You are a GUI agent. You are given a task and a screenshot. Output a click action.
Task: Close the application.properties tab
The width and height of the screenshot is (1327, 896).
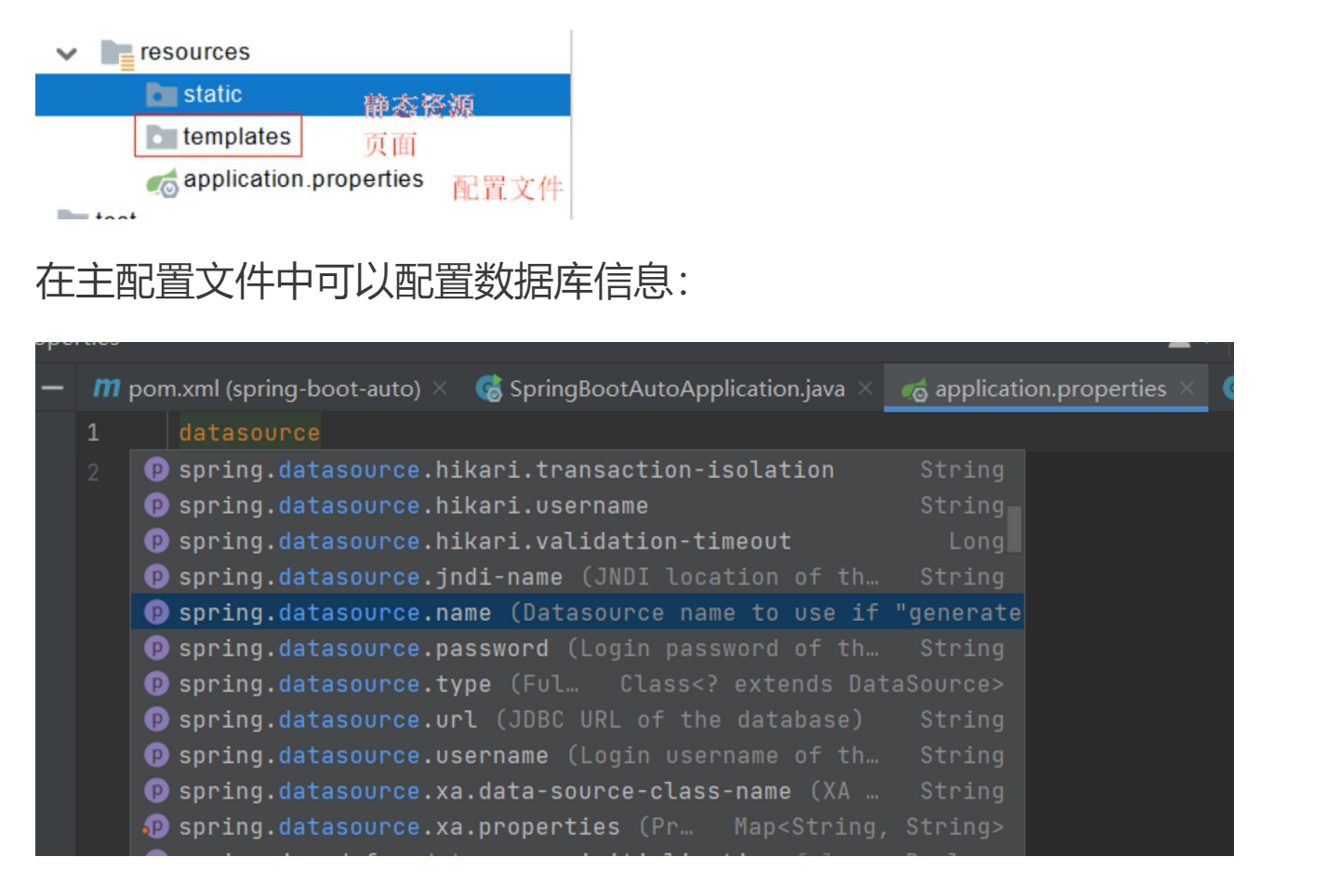coord(1188,389)
